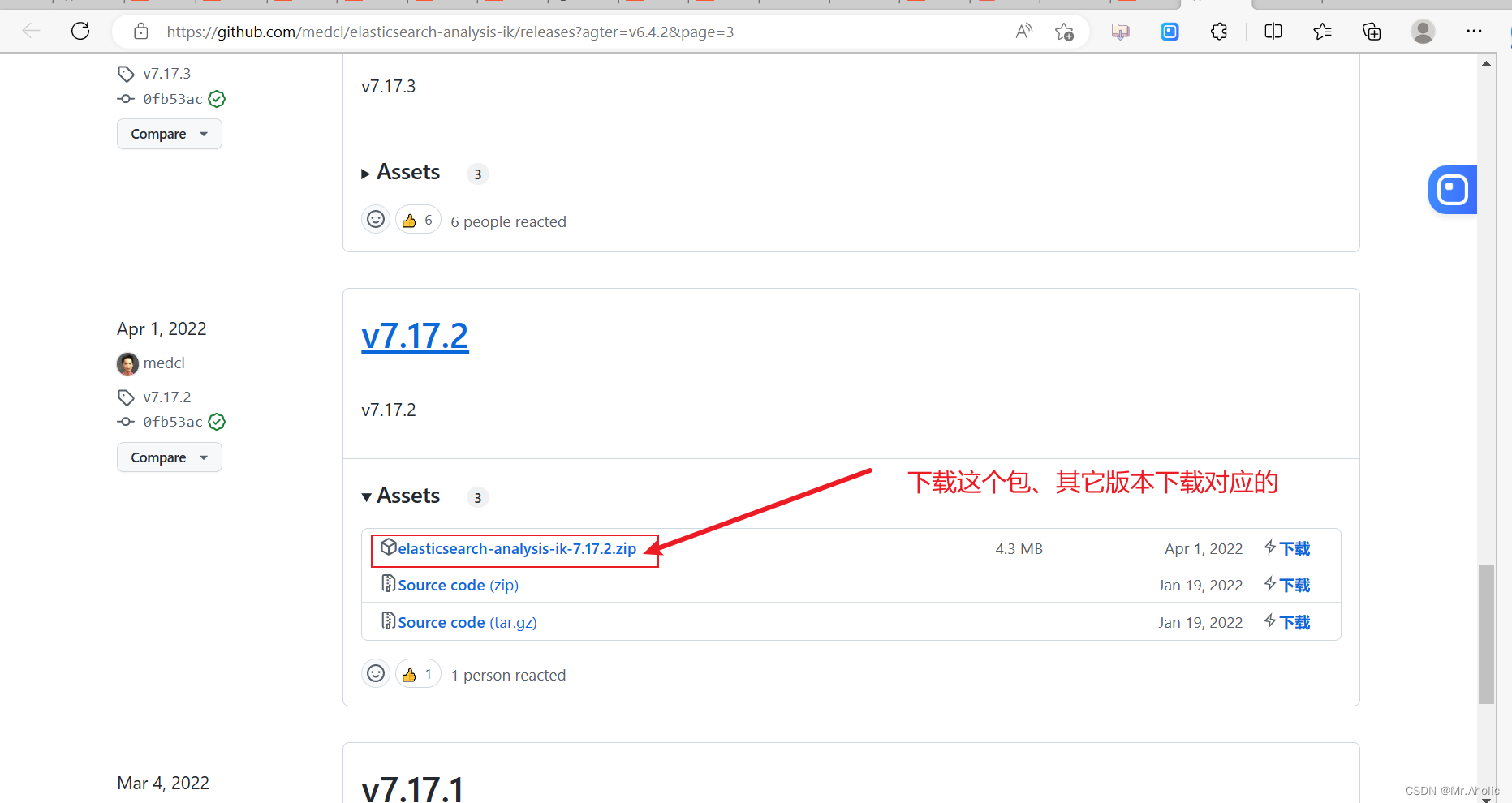The width and height of the screenshot is (1512, 803).
Task: Open medcl avatar profile
Action: point(127,363)
